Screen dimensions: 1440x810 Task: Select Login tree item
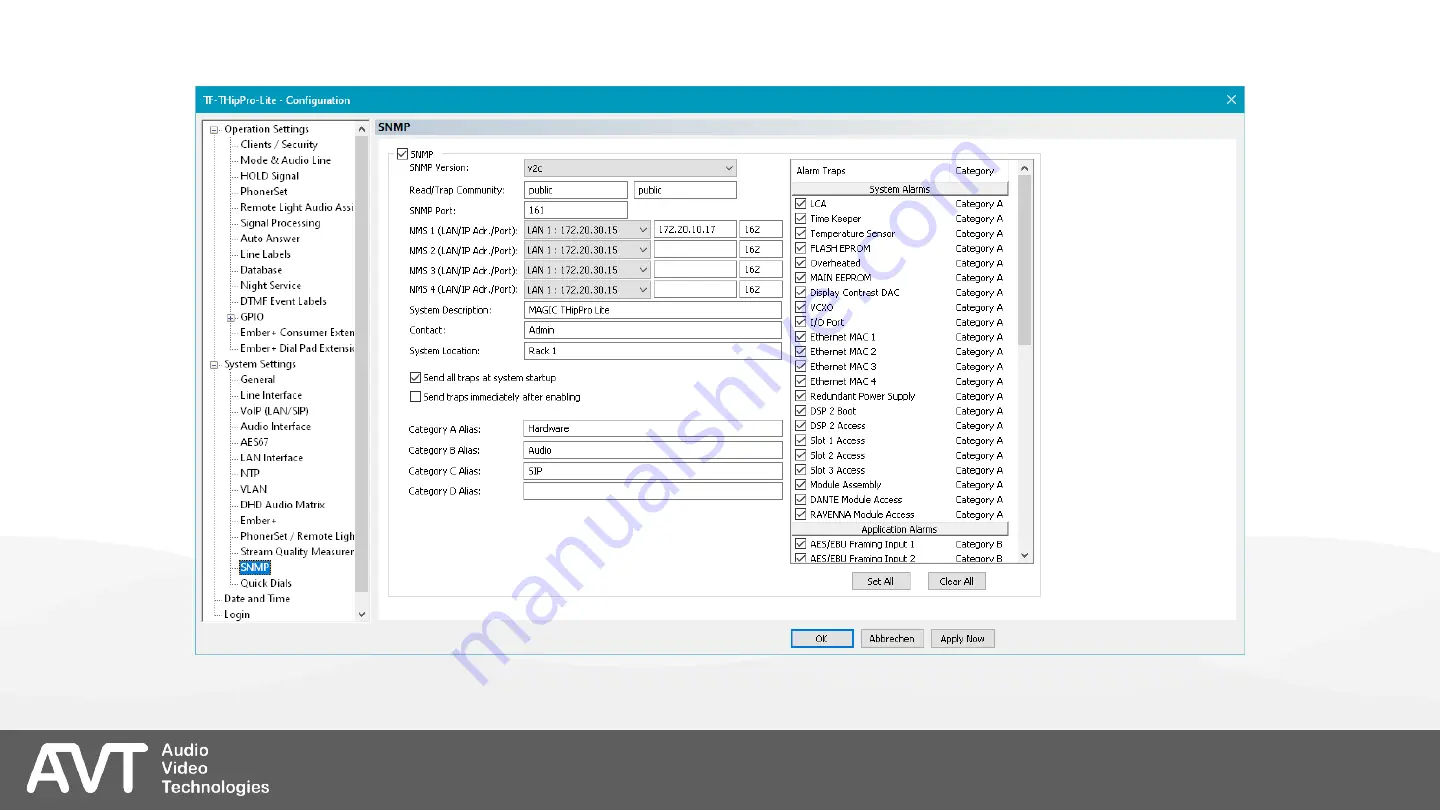[237, 614]
